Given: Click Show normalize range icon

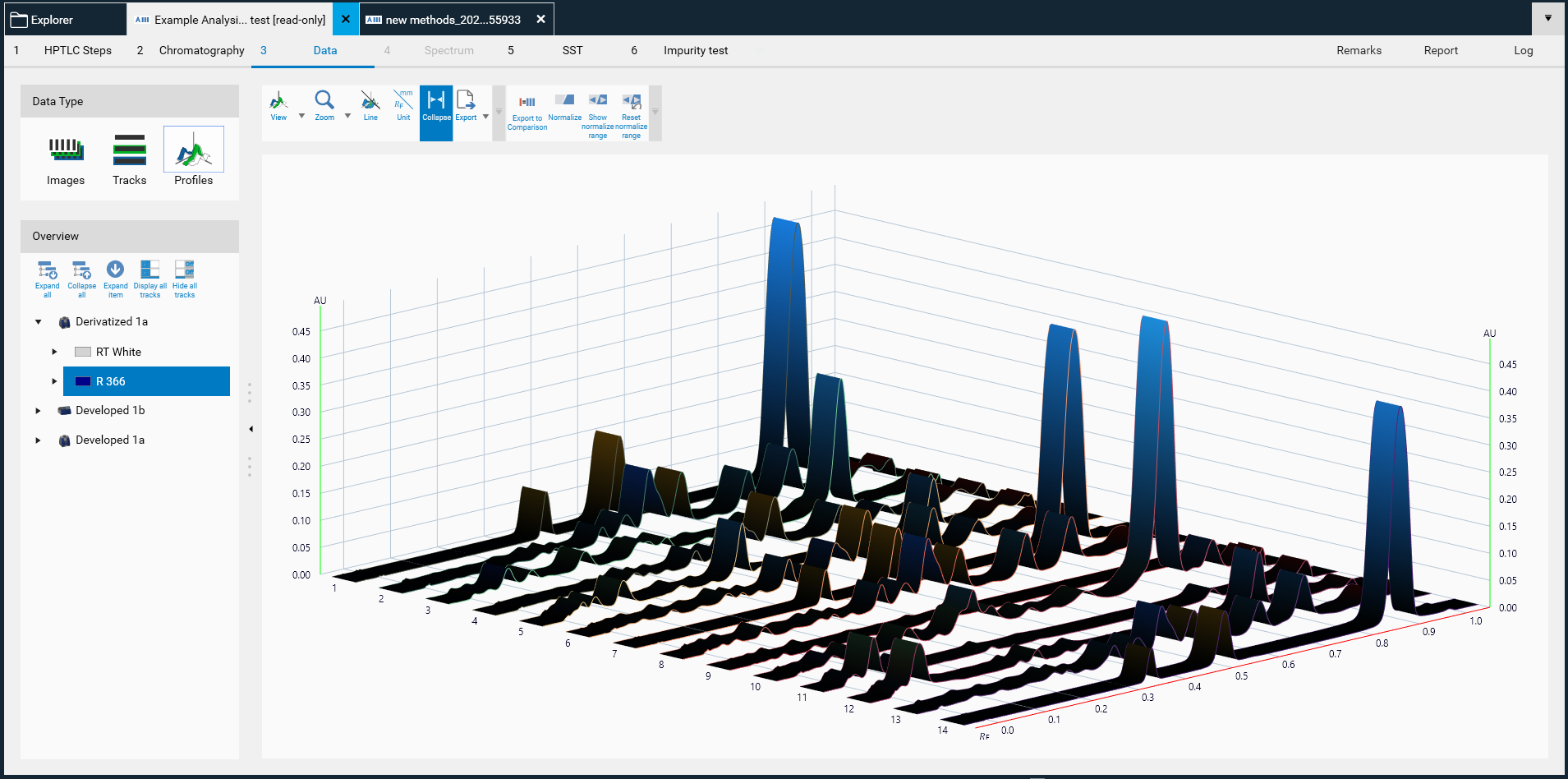Looking at the screenshot, I should tap(598, 115).
